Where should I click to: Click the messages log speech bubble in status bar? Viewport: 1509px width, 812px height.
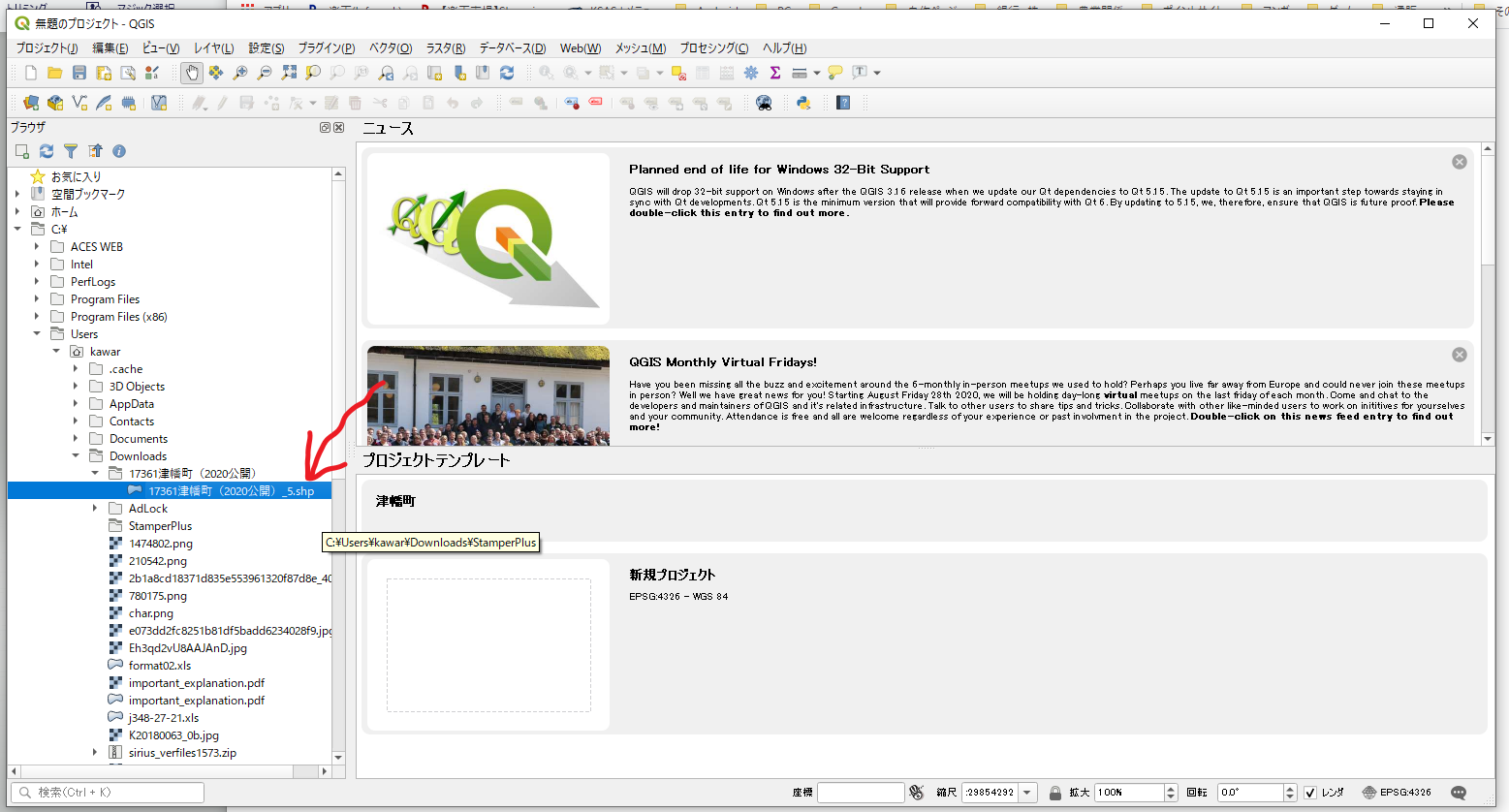(1459, 793)
